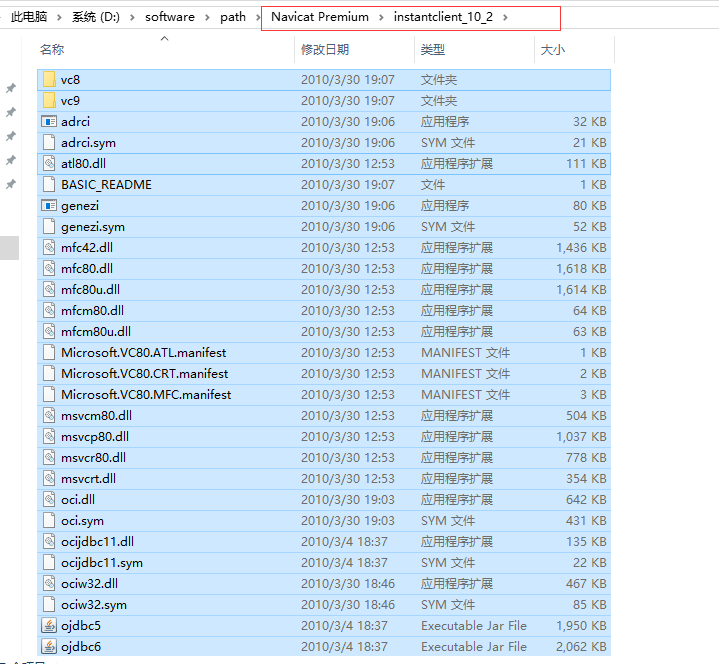Screen dimensions: 719x664
Task: Sort by the 大小 column header
Action: (553, 50)
